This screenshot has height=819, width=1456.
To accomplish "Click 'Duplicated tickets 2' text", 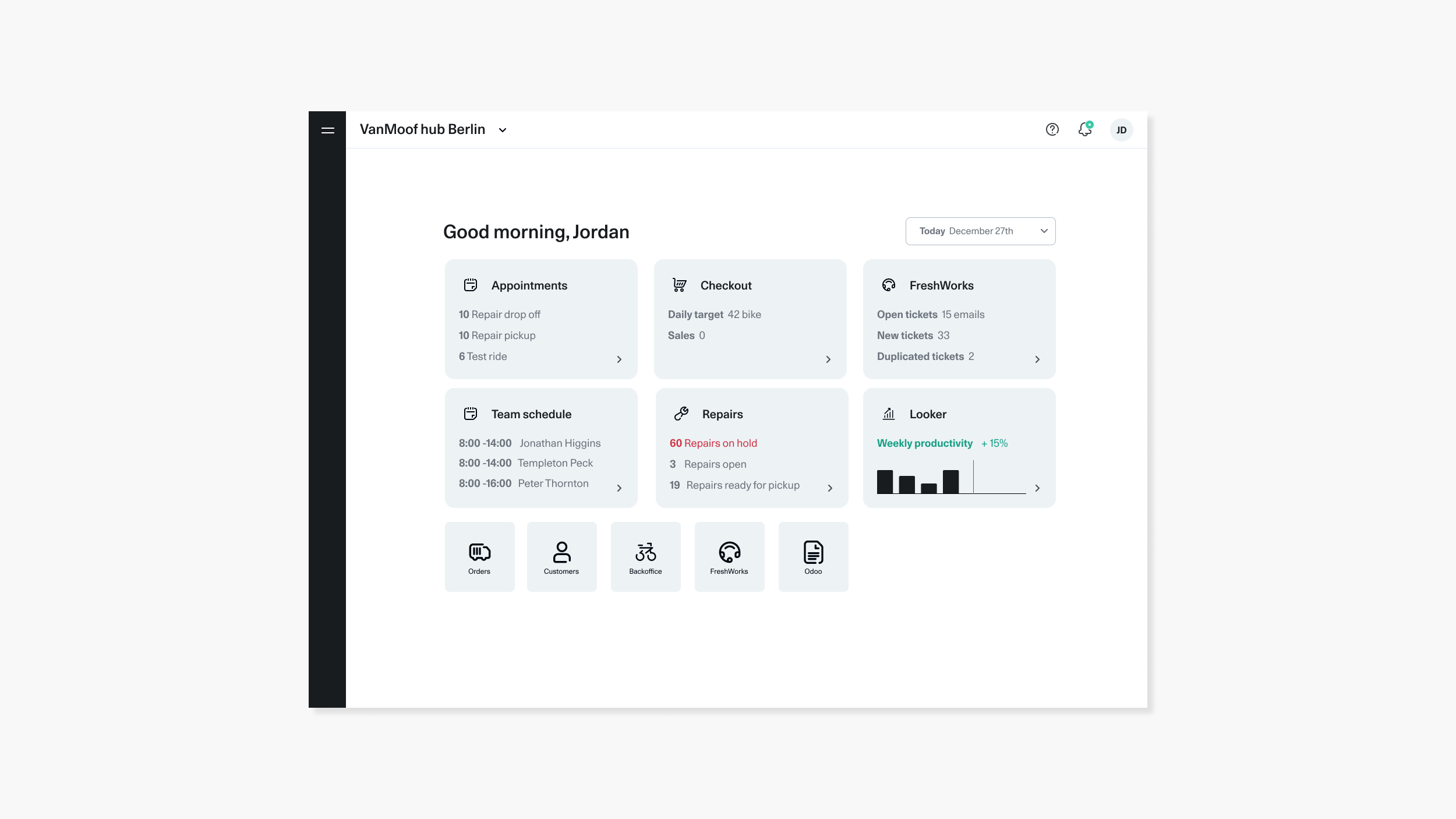I will pyautogui.click(x=925, y=356).
